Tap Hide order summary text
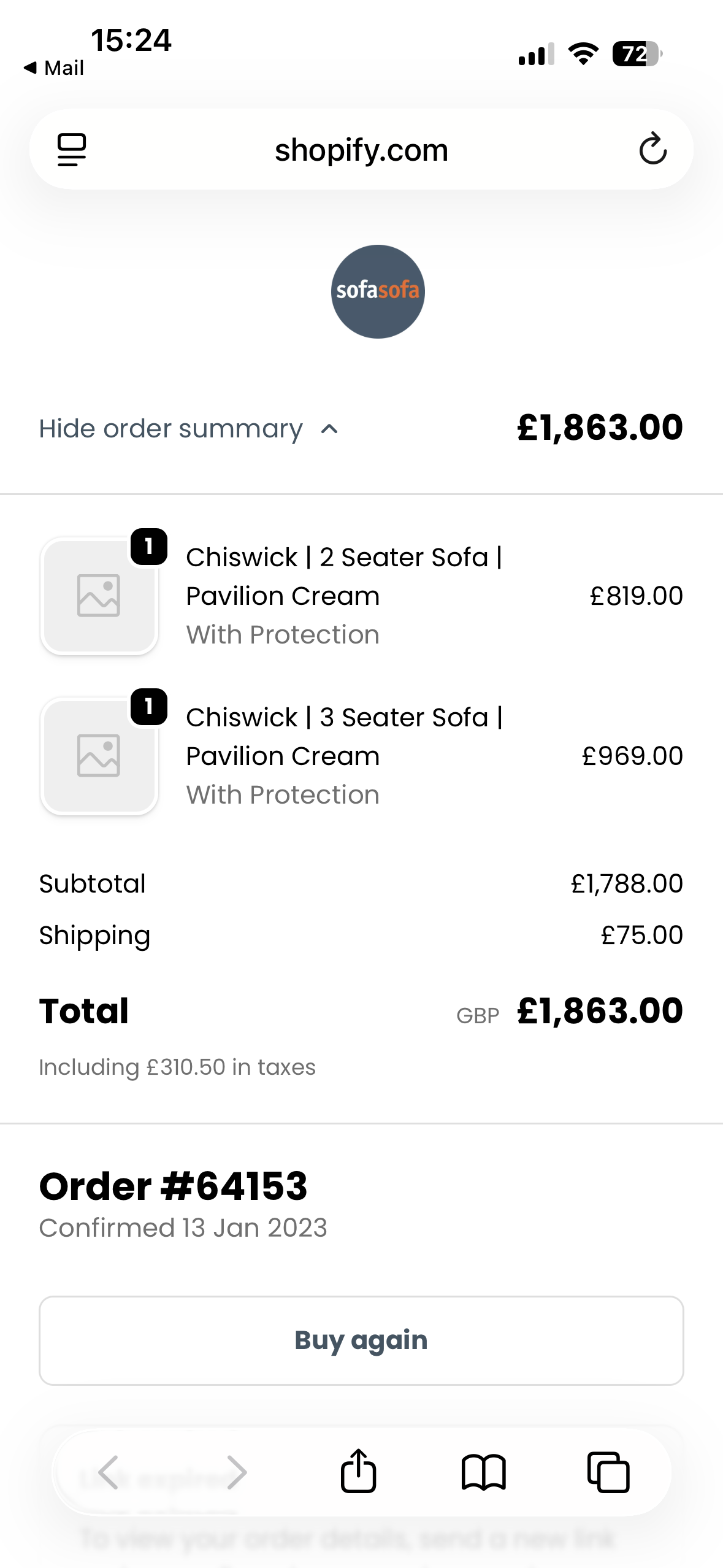723x1568 pixels. [170, 429]
